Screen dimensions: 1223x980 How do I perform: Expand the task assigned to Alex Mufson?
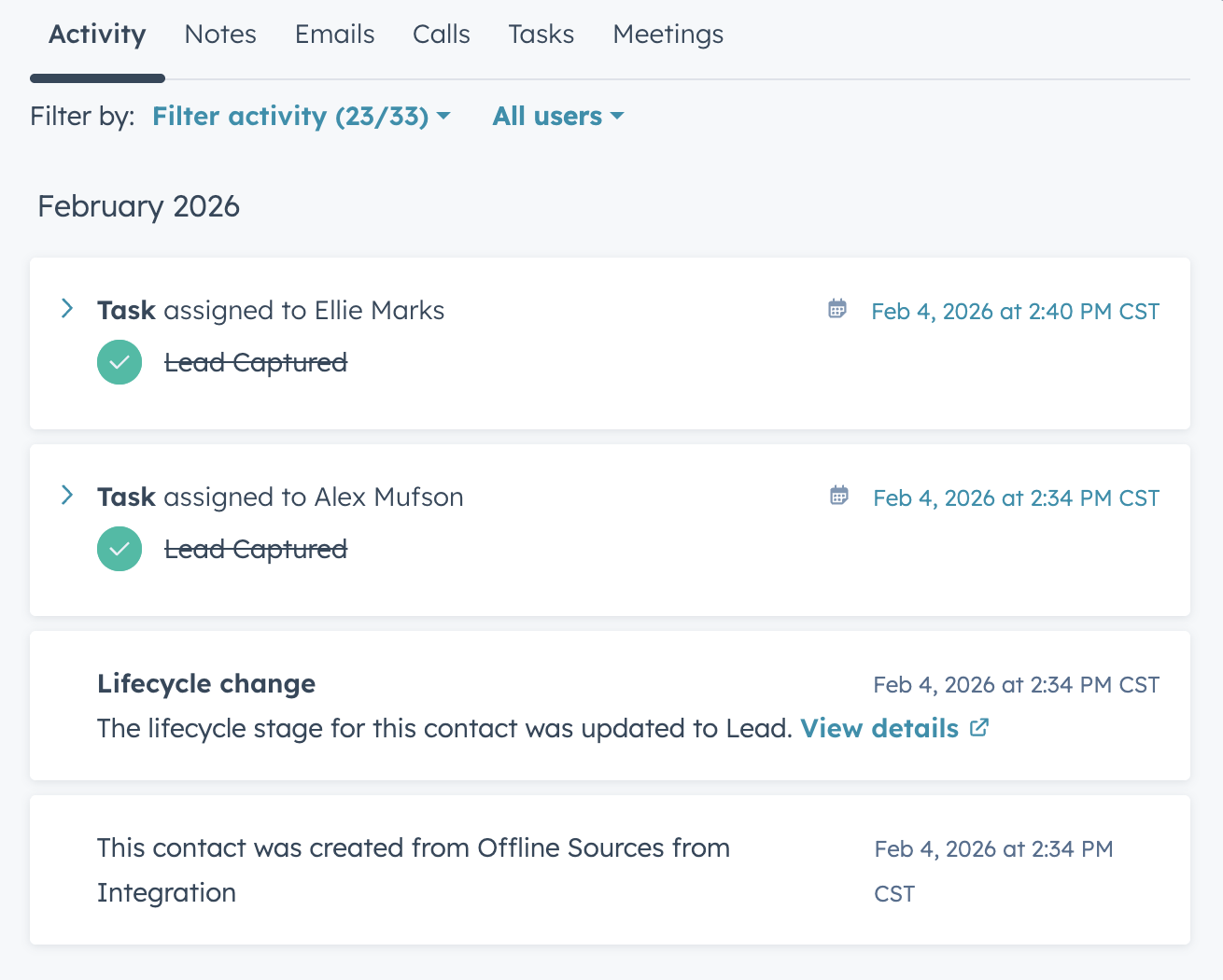(x=67, y=496)
